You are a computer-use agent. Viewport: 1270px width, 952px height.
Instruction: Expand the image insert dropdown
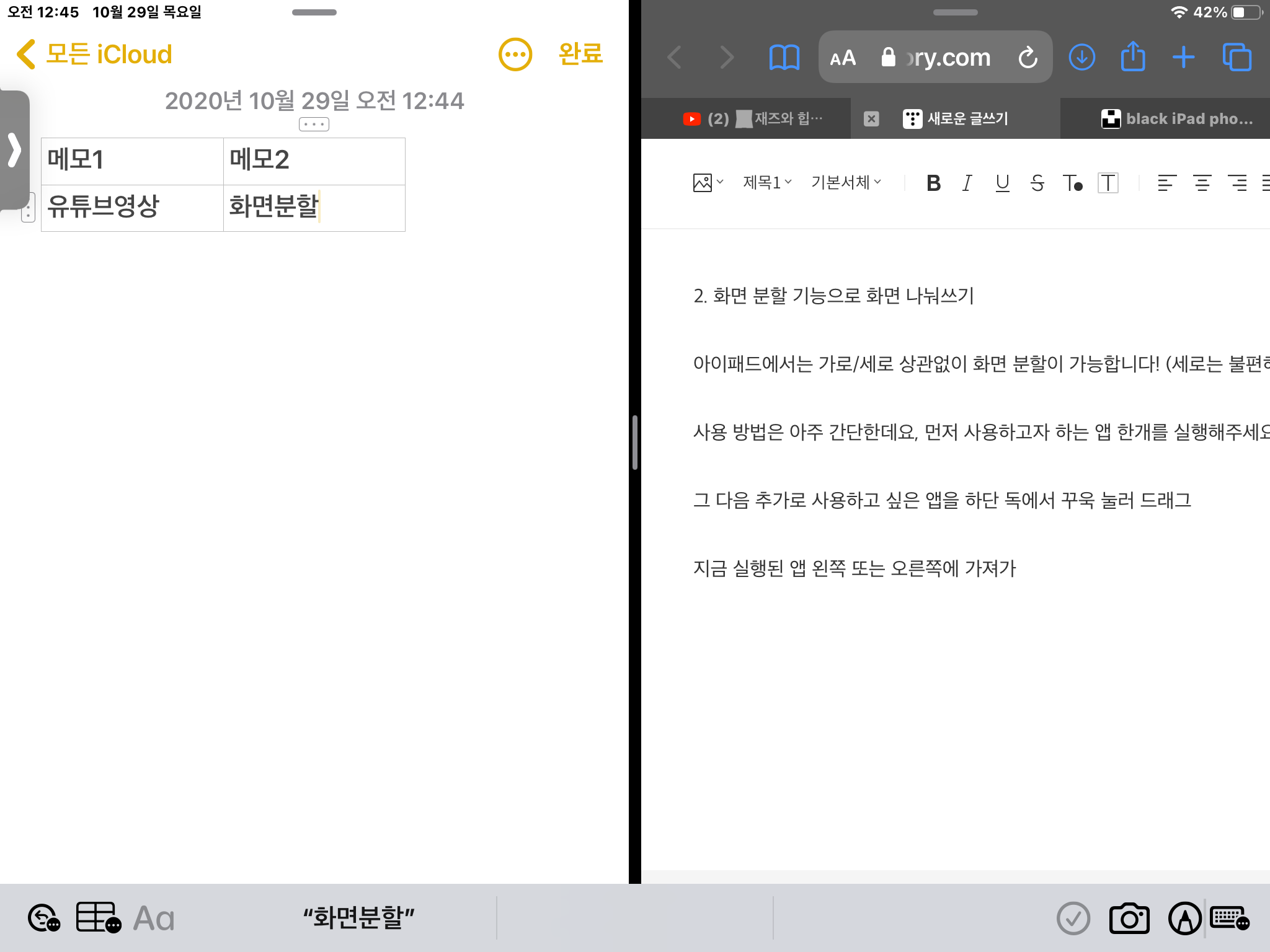(708, 182)
